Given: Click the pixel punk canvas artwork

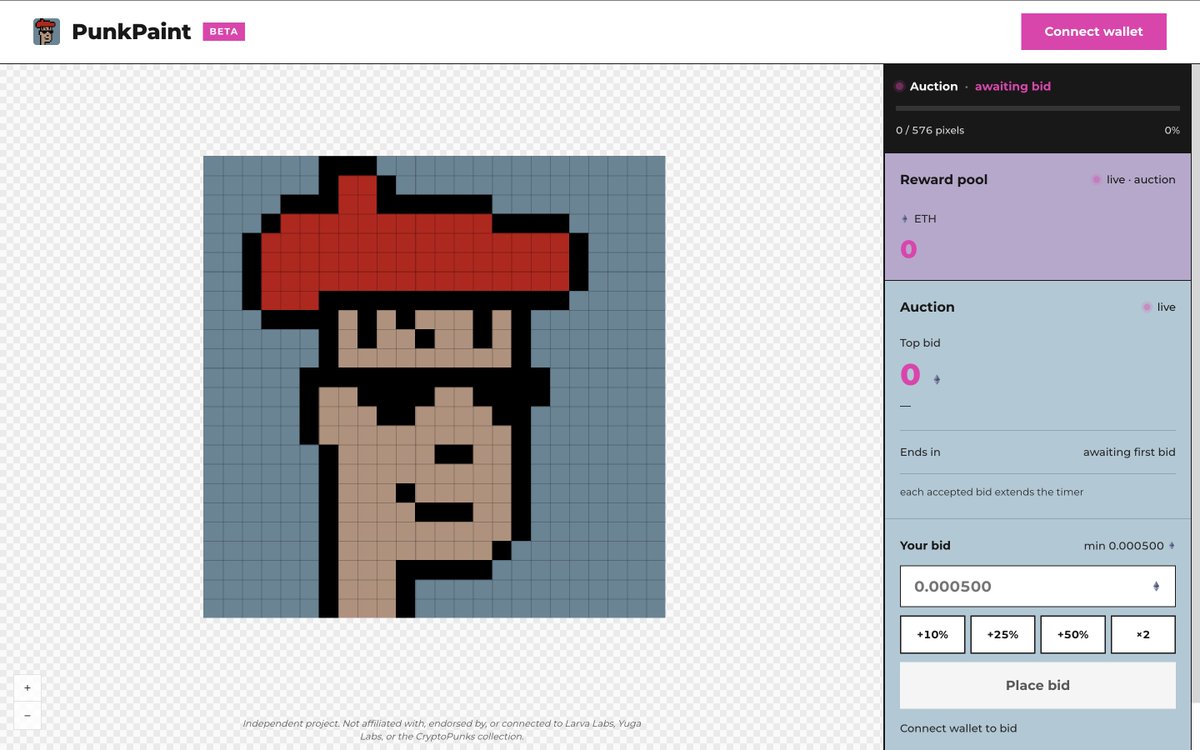Looking at the screenshot, I should tap(434, 387).
